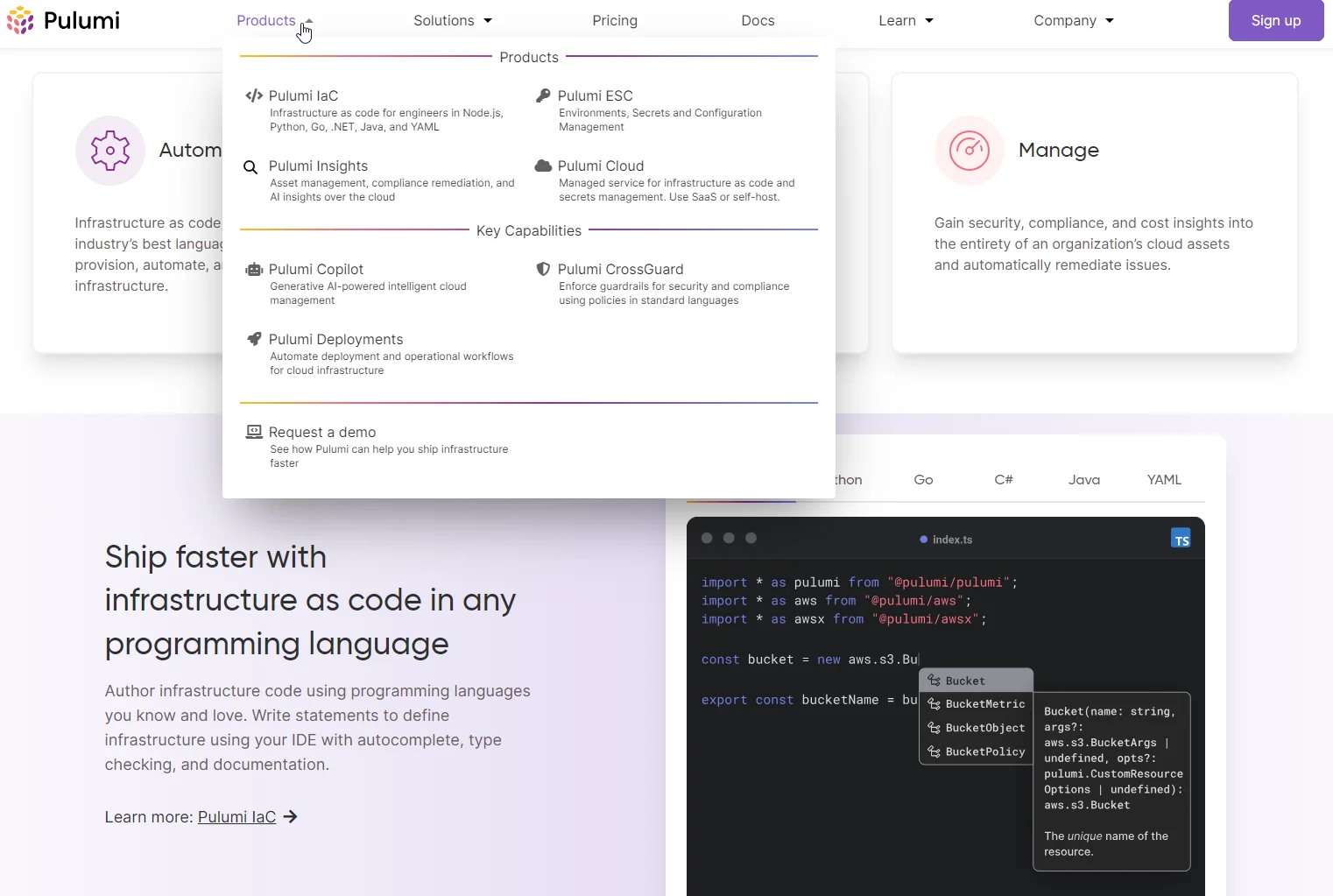Select the YAML code tab

tap(1164, 480)
